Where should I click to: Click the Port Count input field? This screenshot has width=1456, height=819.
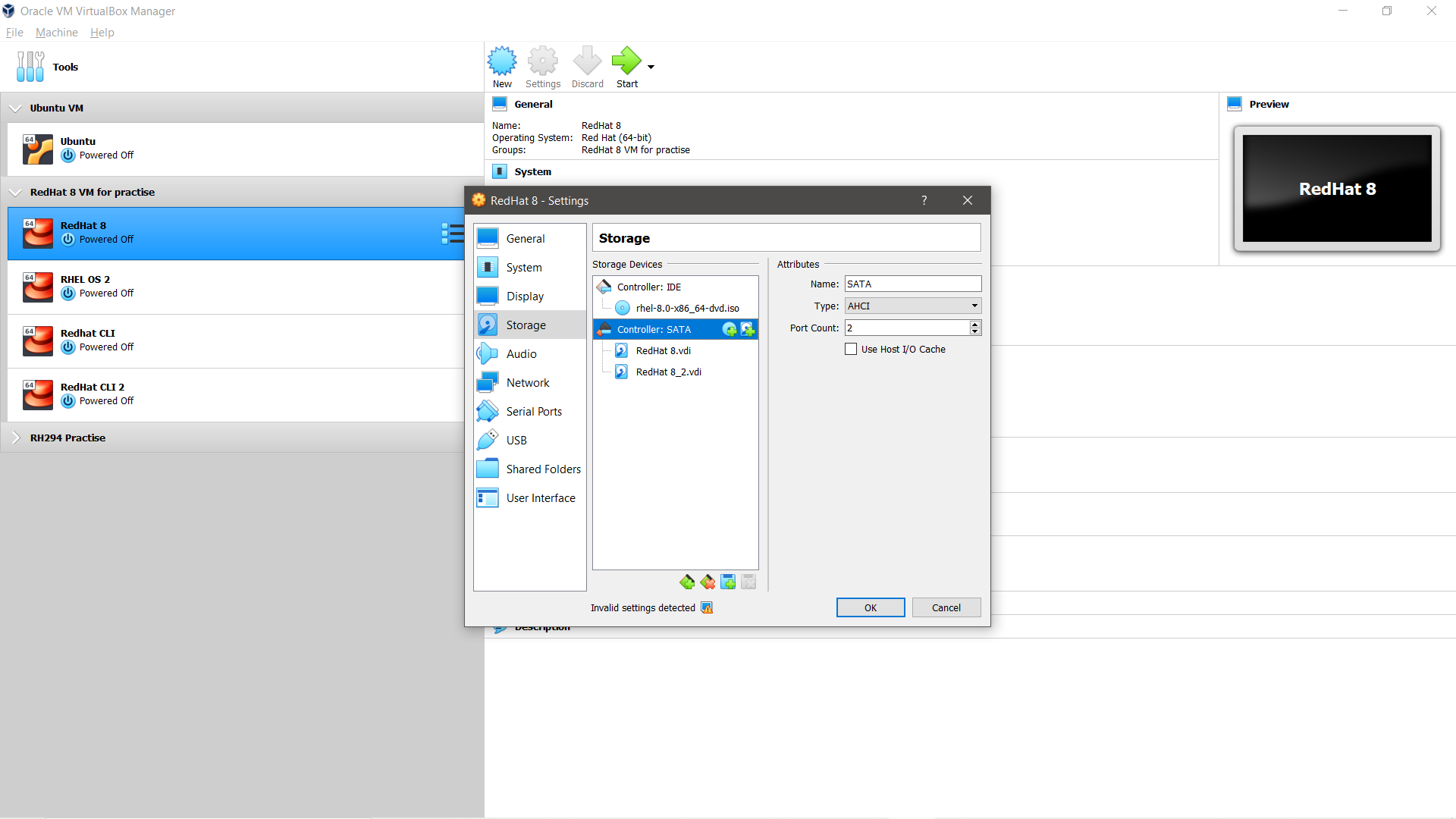point(907,328)
